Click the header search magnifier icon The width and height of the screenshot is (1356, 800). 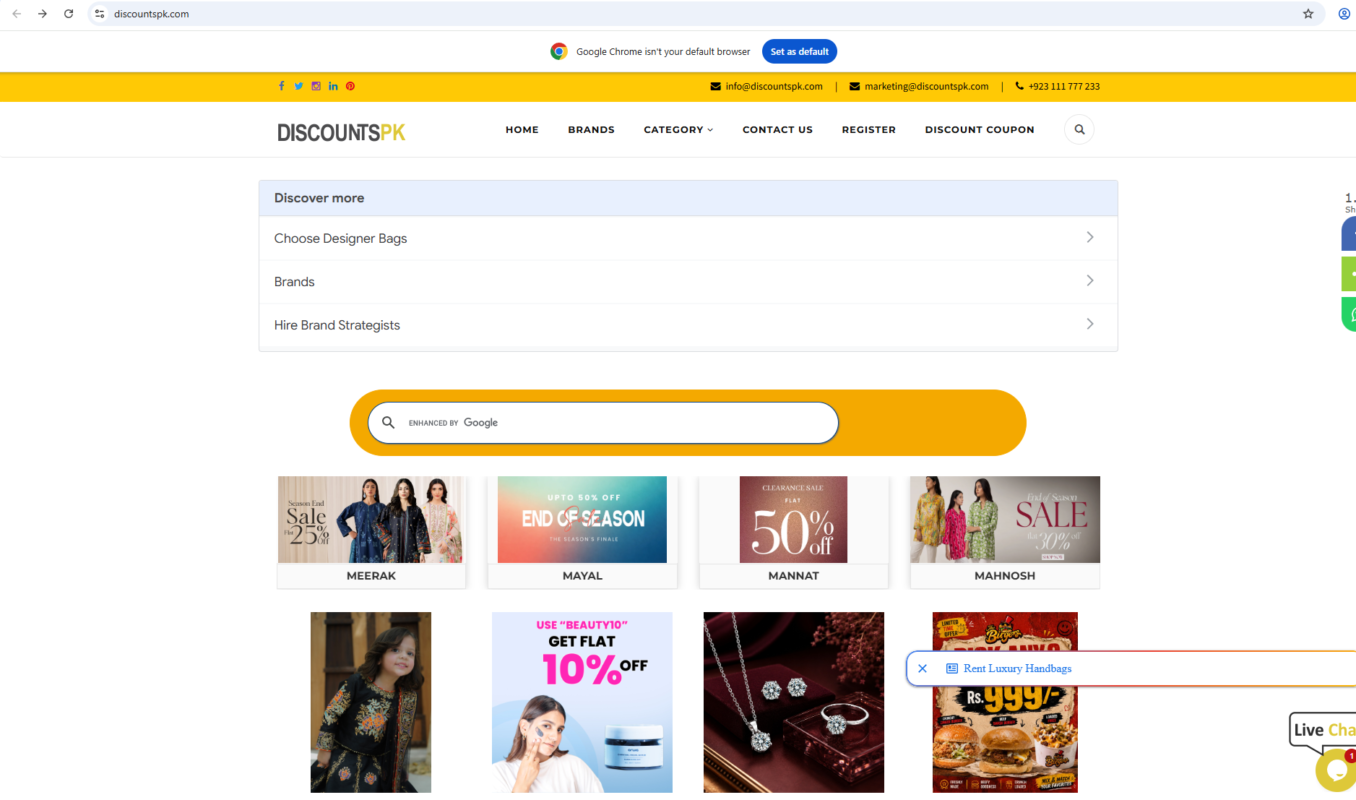point(1079,129)
